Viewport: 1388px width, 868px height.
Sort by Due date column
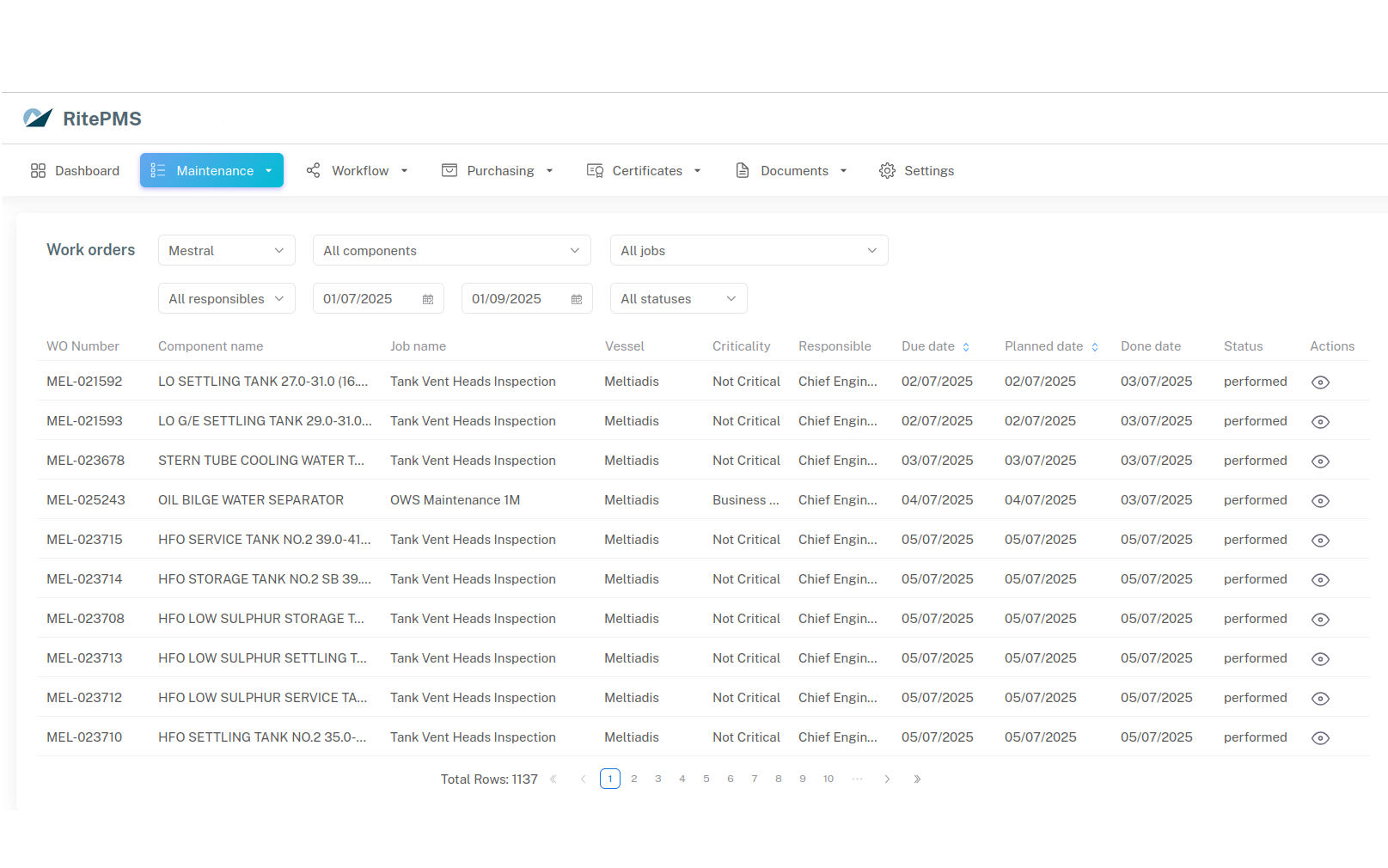(965, 347)
